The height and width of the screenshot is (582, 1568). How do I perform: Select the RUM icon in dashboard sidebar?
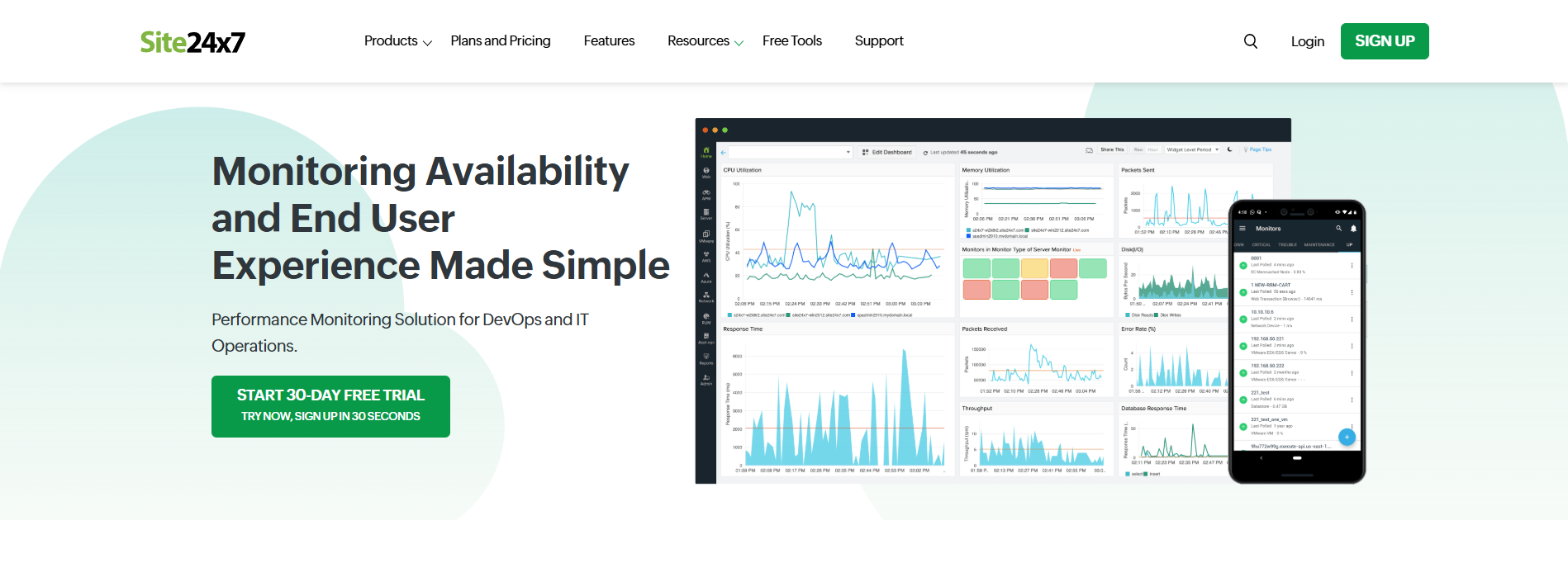706,318
